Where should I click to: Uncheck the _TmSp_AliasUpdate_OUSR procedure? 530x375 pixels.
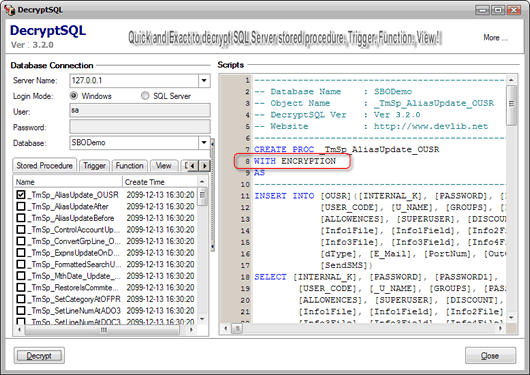pyautogui.click(x=21, y=195)
